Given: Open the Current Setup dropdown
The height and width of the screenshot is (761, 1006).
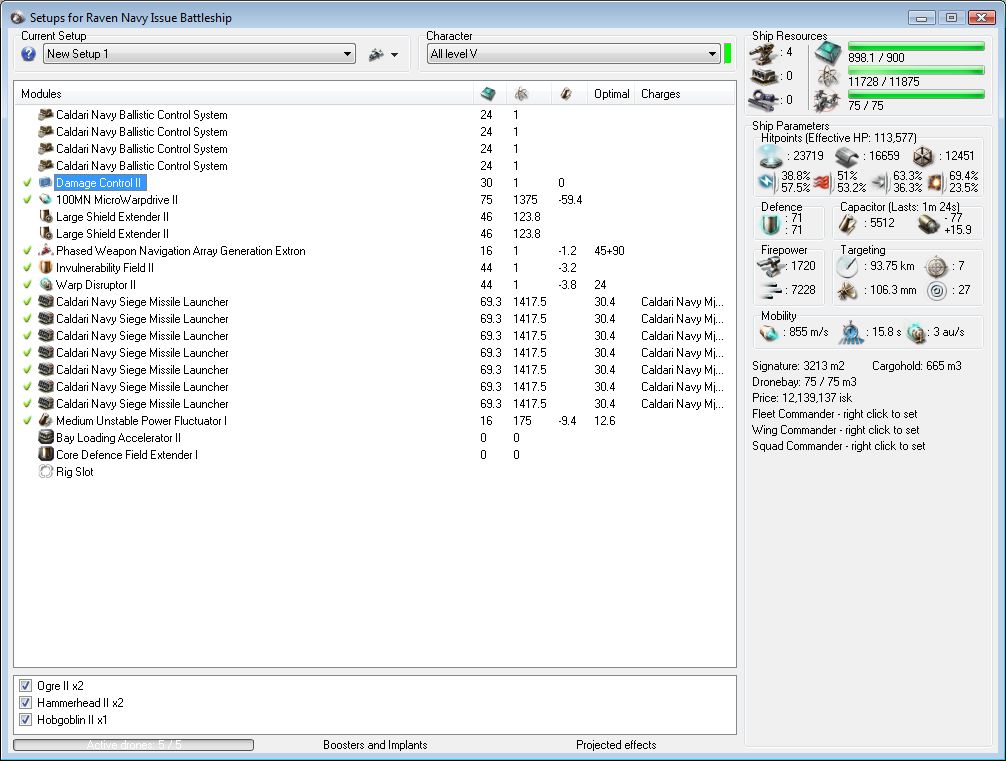Looking at the screenshot, I should click(x=347, y=54).
